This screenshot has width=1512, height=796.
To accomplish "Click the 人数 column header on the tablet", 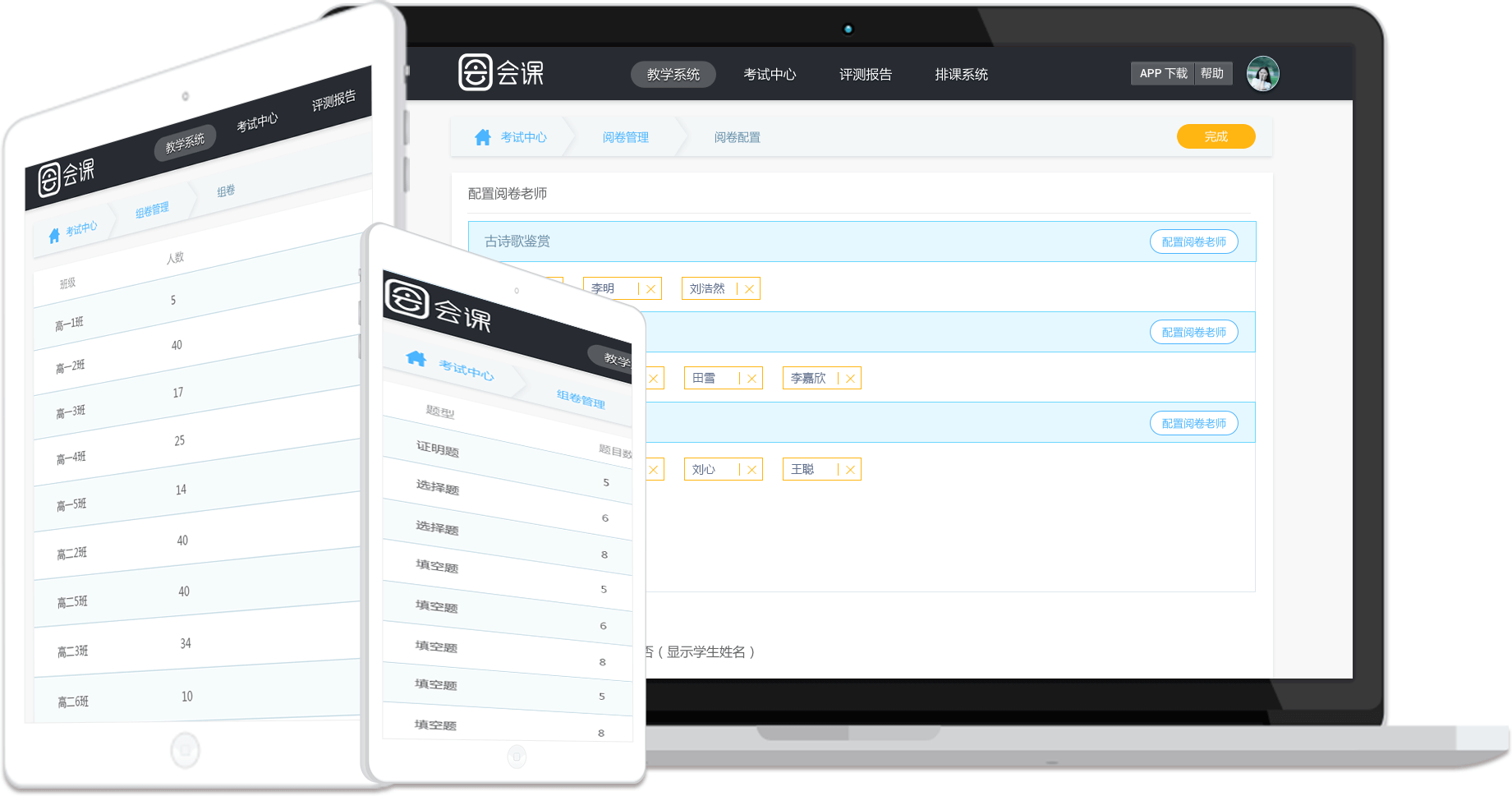I will coord(175,258).
